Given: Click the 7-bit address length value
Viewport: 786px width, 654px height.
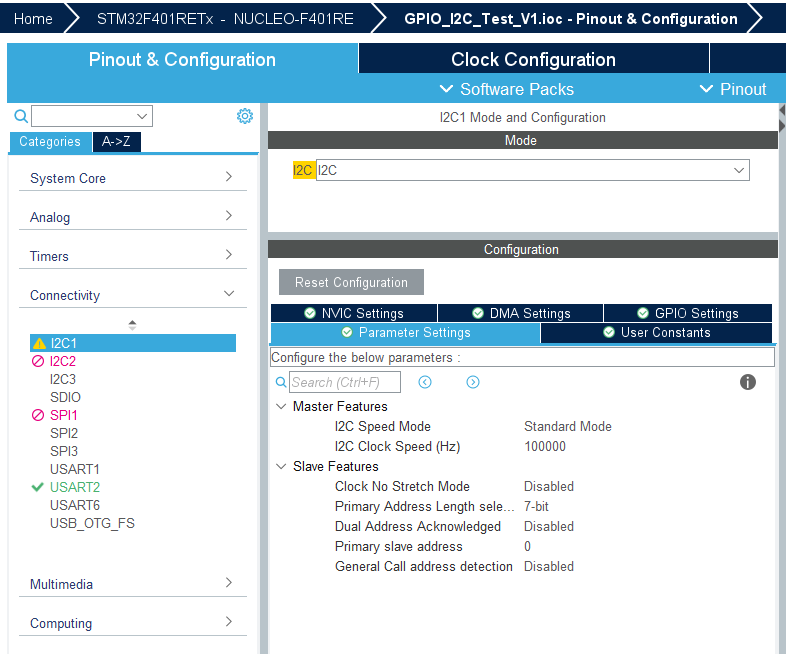Looking at the screenshot, I should point(536,507).
